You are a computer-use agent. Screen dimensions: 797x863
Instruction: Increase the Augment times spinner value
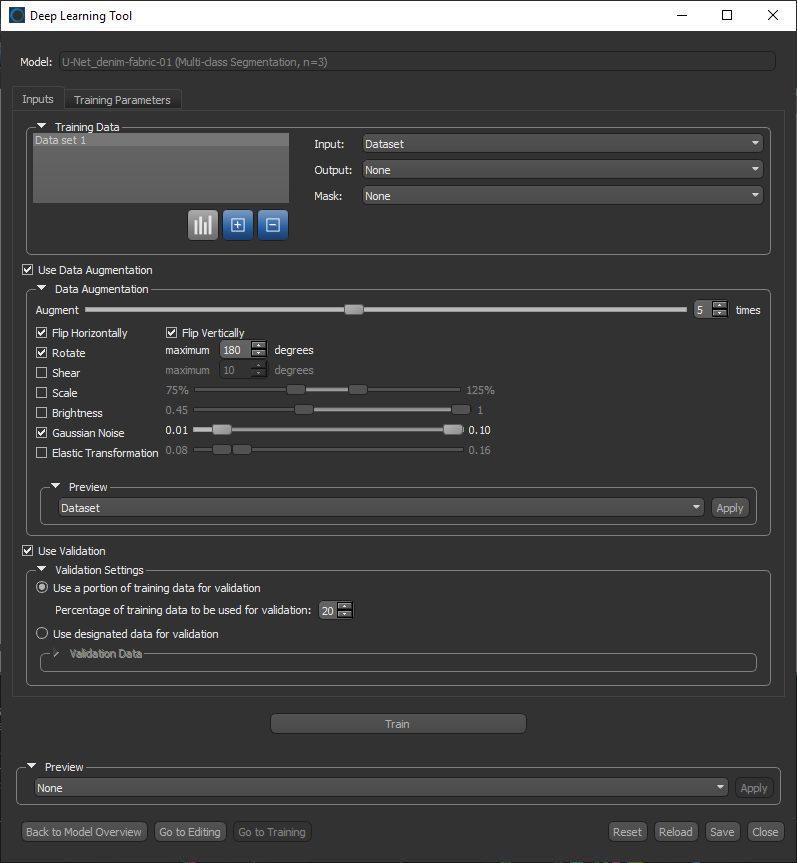(718, 306)
